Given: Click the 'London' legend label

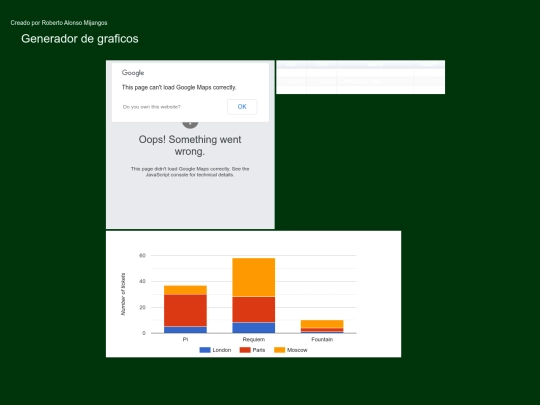Looking at the screenshot, I should point(221,350).
